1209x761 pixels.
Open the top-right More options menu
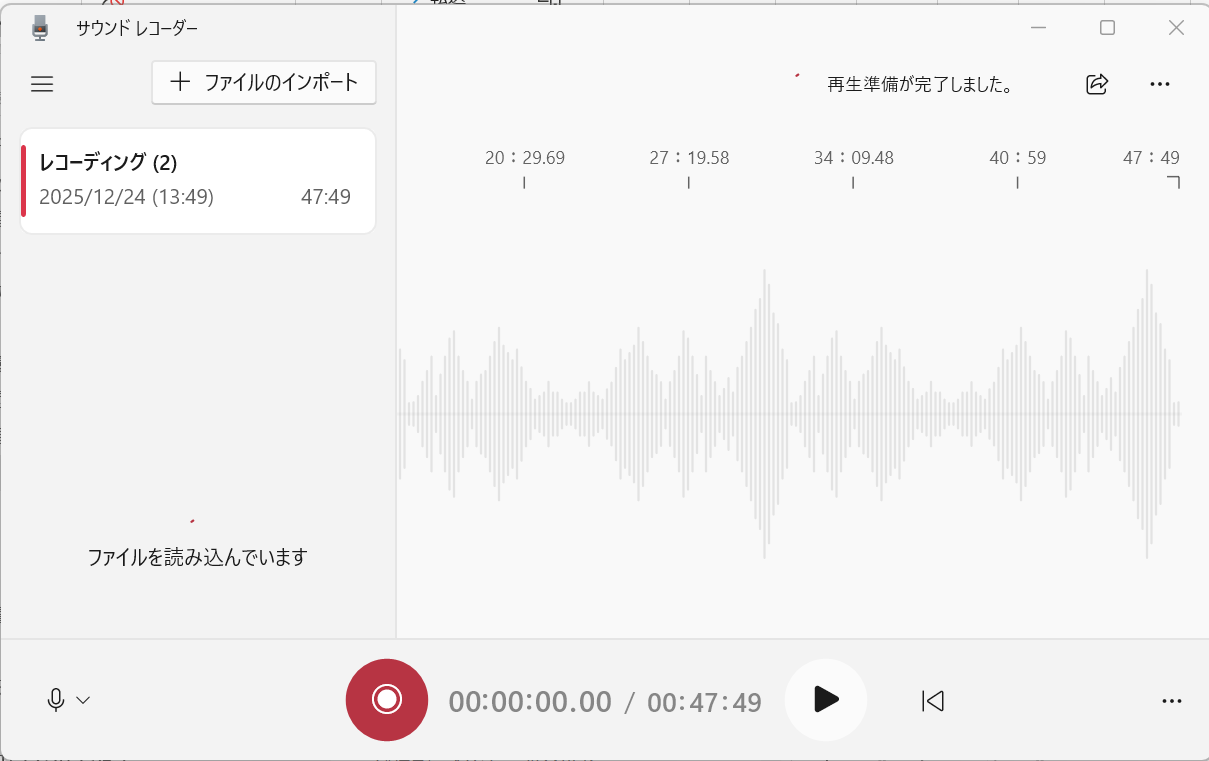coord(1160,84)
